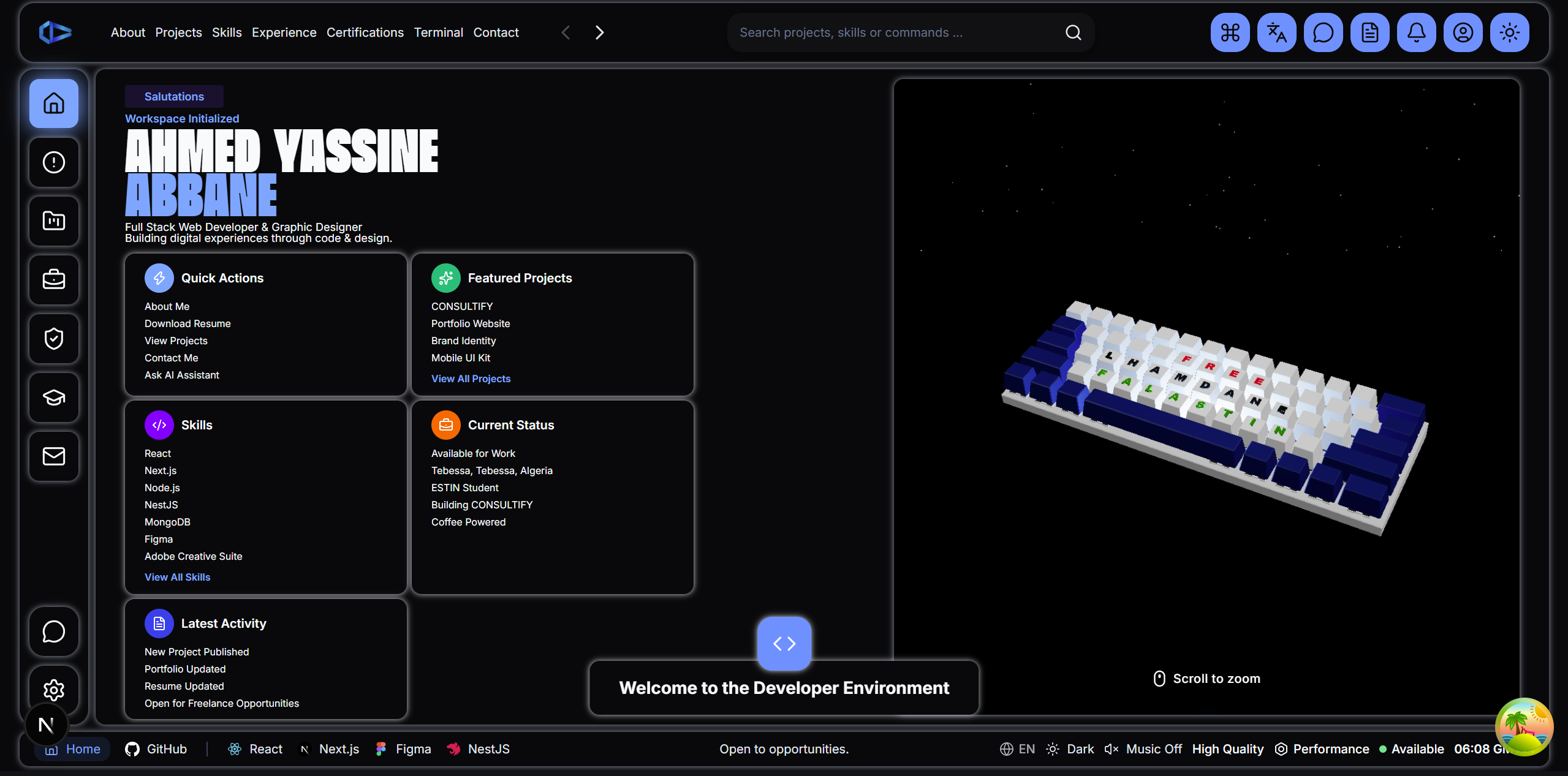Click 'Adobe Creative Suite' skill entry

[x=193, y=557]
